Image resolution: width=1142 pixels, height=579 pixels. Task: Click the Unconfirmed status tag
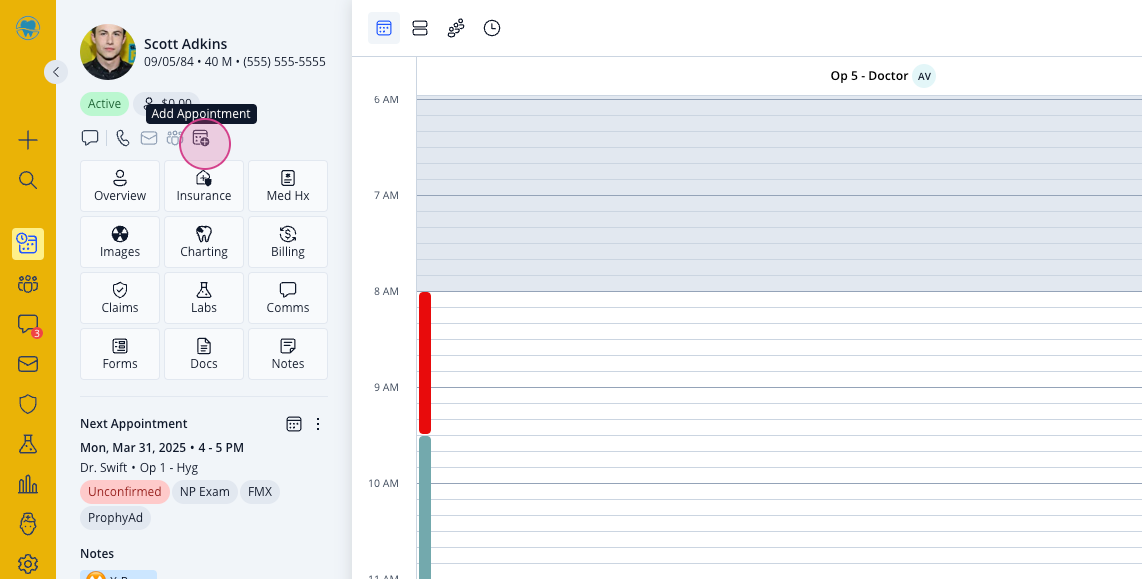click(x=125, y=492)
